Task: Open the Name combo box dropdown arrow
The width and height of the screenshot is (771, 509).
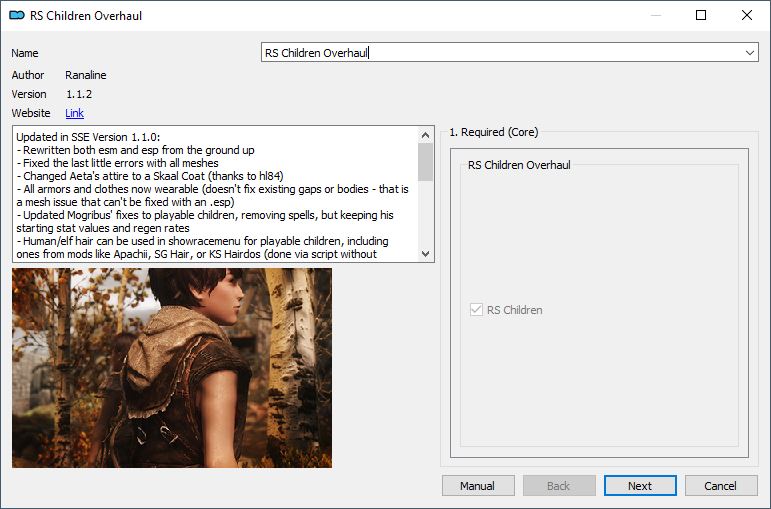Action: coord(749,53)
